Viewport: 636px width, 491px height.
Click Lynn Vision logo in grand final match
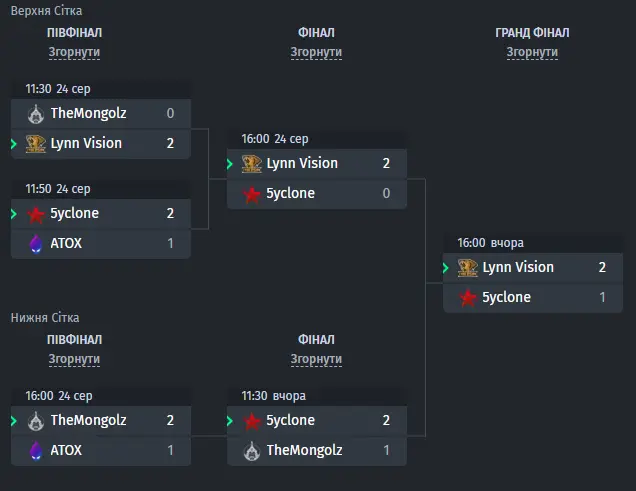point(468,268)
